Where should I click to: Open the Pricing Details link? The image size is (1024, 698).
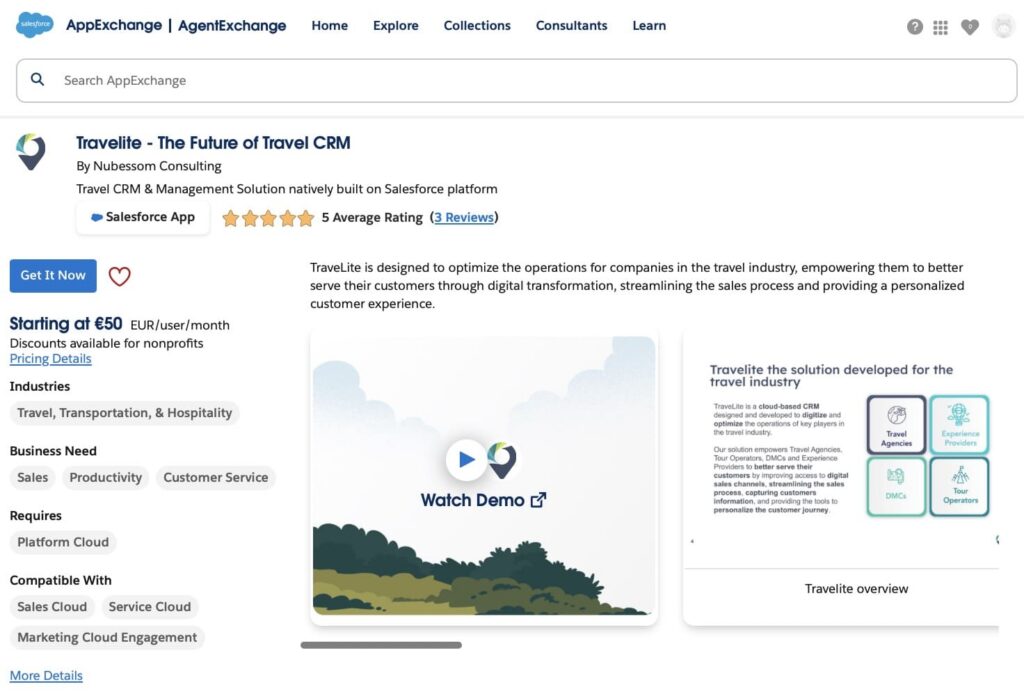[50, 358]
